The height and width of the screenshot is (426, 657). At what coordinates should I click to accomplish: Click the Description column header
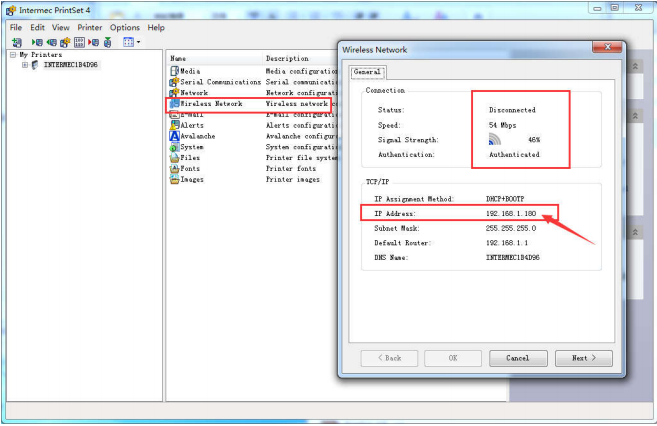tap(287, 59)
